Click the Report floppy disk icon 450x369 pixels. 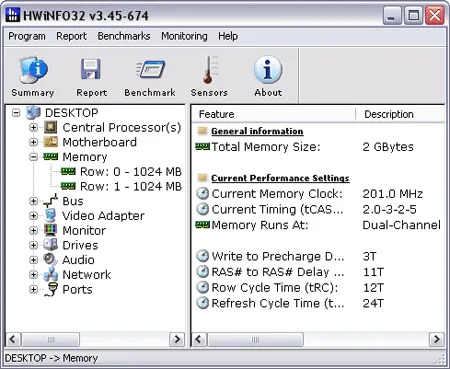click(x=91, y=69)
